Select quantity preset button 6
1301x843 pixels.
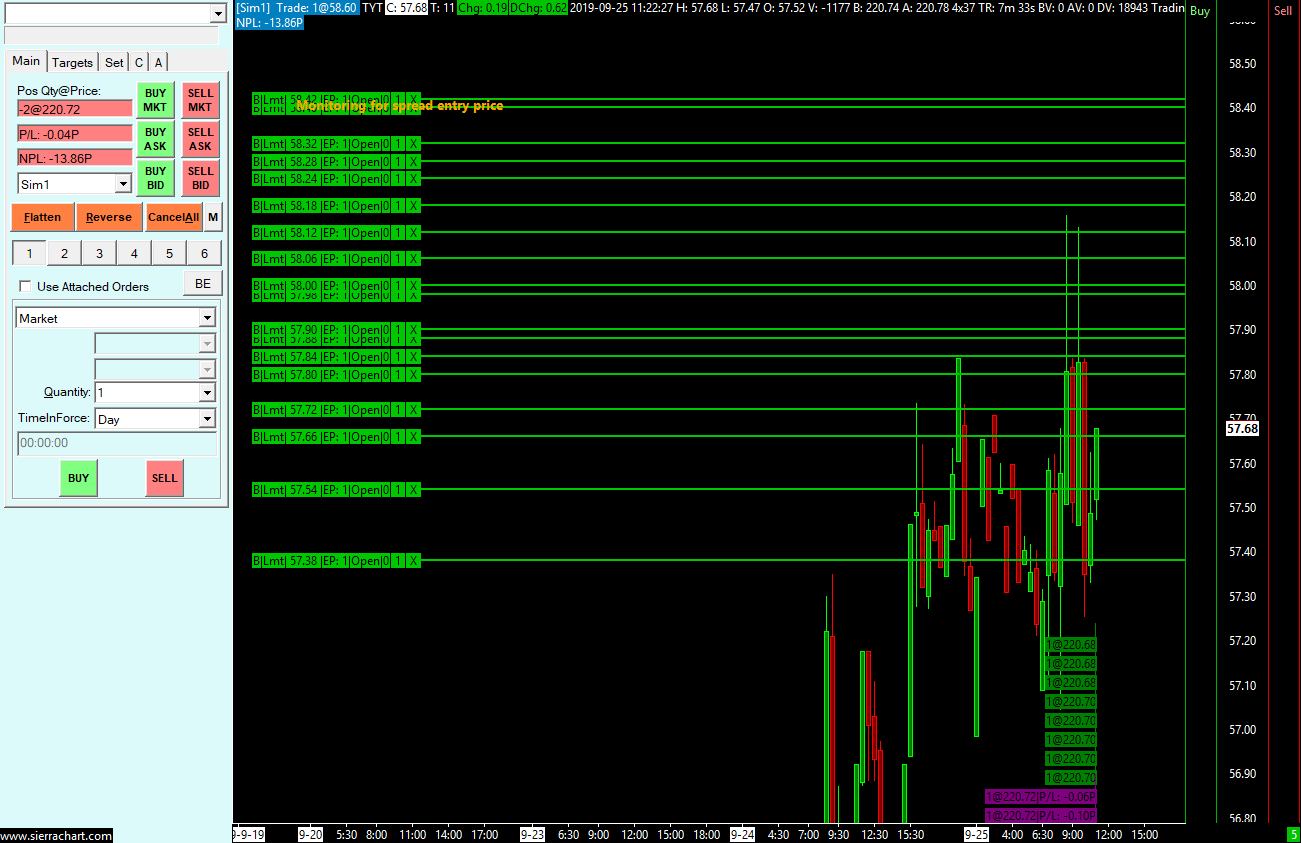204,254
